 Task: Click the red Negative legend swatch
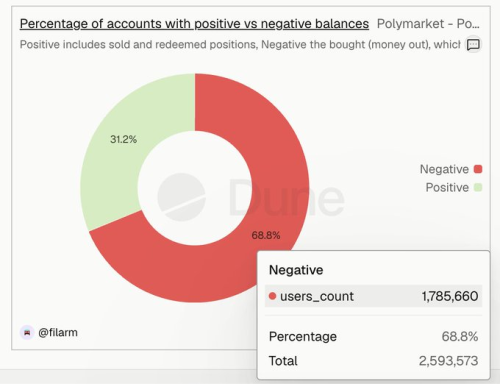478,169
